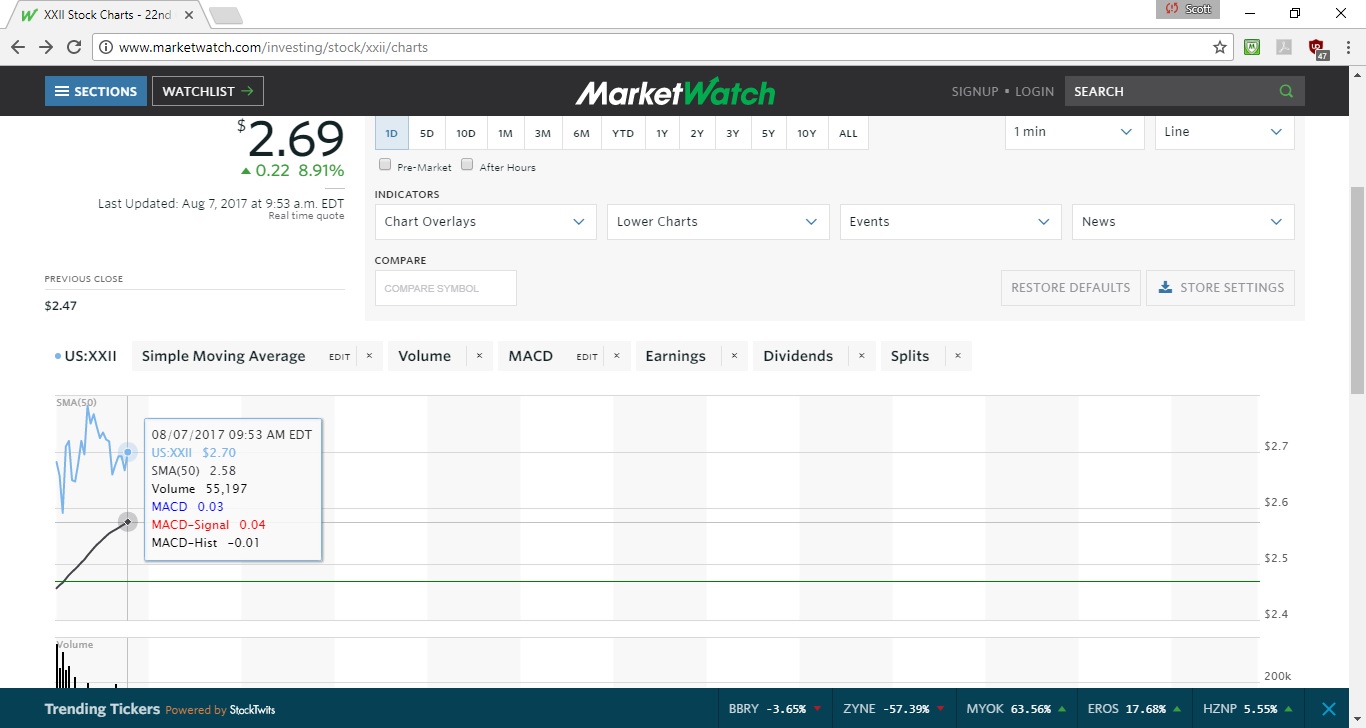Select the 1D time range
The width and height of the screenshot is (1366, 728).
pyautogui.click(x=392, y=133)
